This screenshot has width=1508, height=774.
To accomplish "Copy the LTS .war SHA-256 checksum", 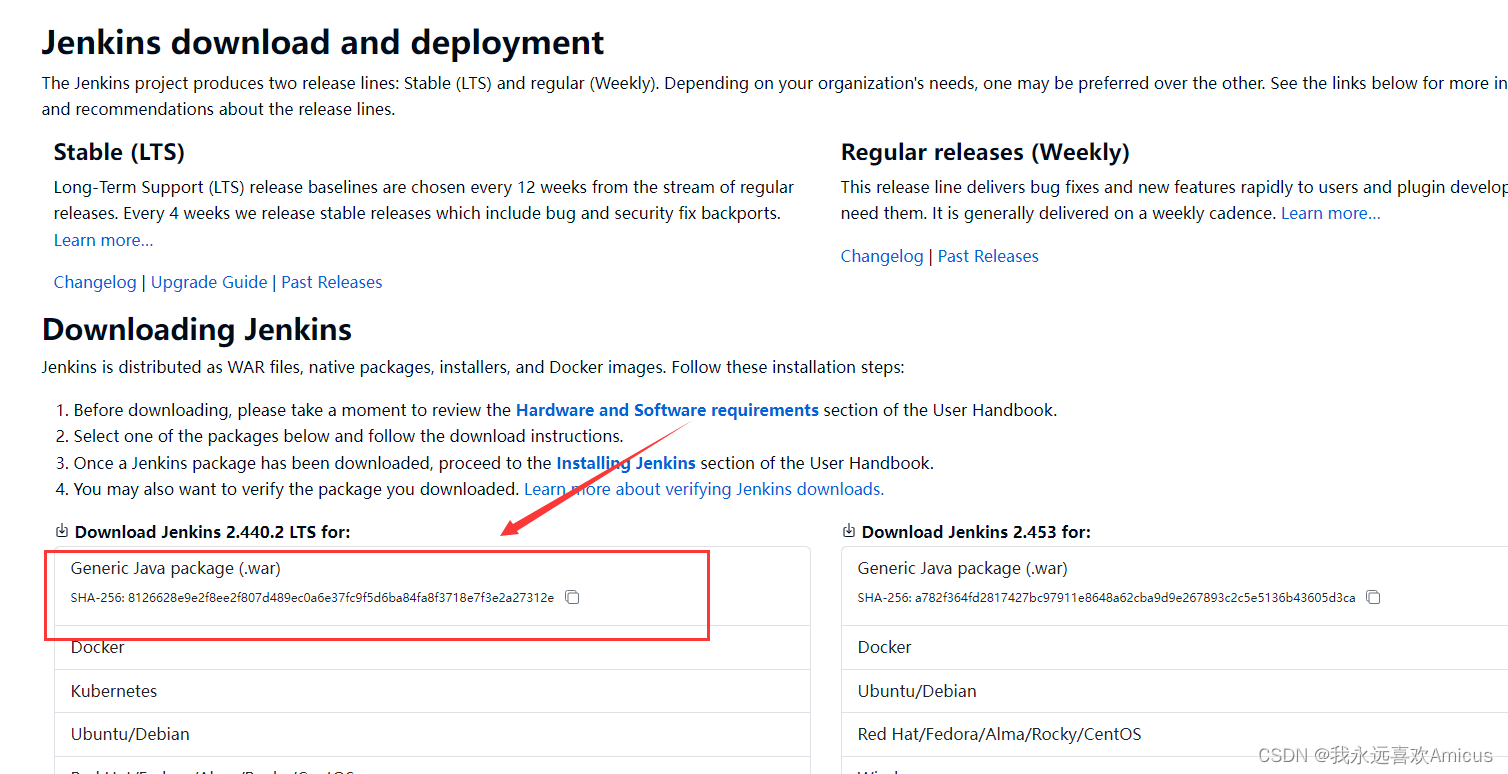I will 572,597.
